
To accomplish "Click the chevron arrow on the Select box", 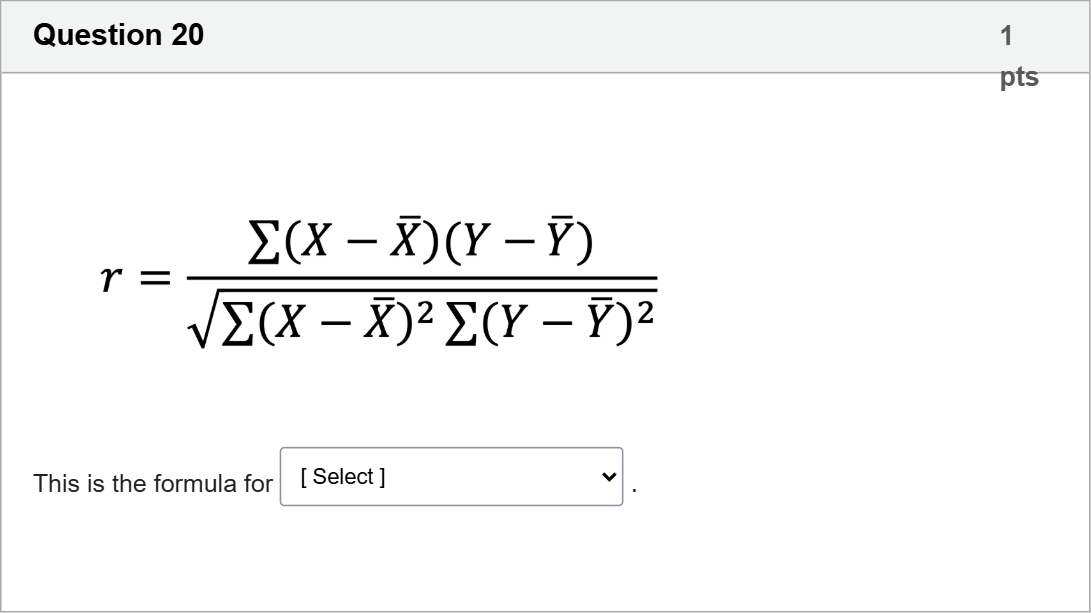I will [607, 477].
